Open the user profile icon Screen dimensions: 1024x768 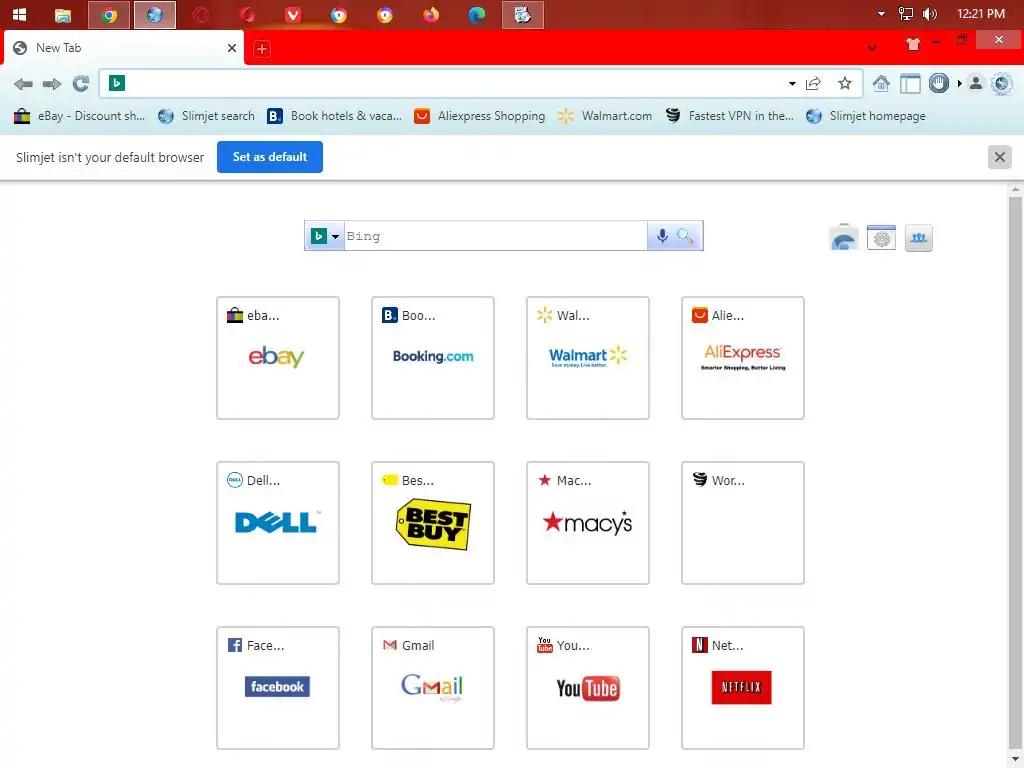pyautogui.click(x=976, y=83)
